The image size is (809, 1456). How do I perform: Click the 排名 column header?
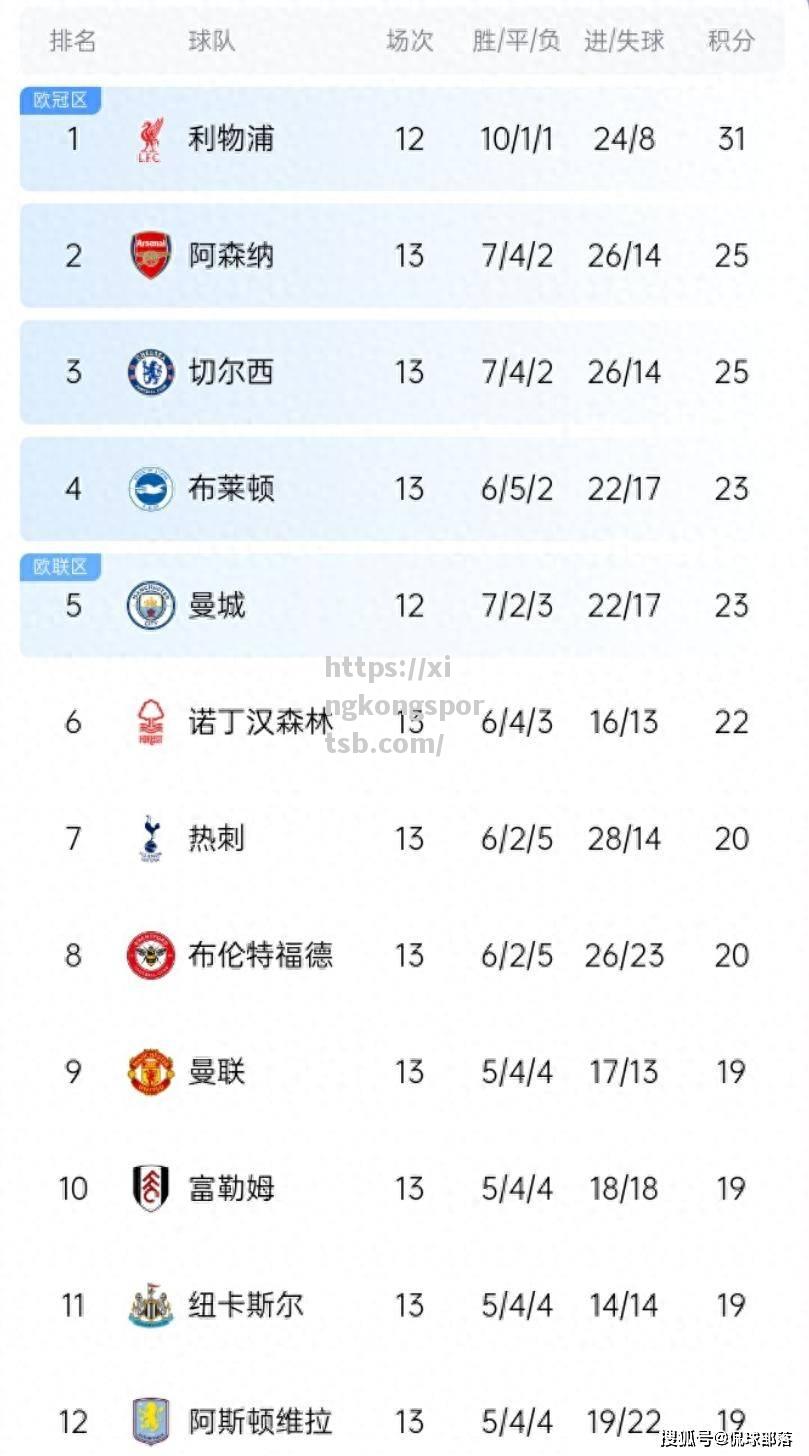(x=73, y=41)
